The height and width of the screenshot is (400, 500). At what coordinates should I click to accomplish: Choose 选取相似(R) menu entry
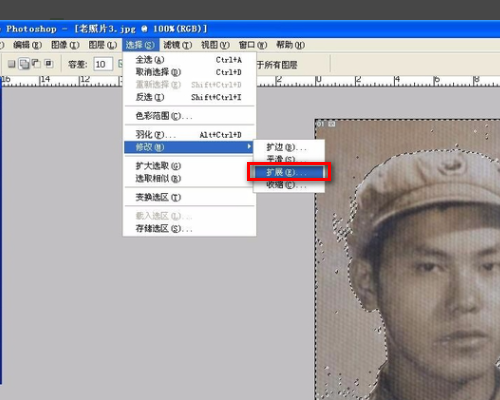(189, 178)
